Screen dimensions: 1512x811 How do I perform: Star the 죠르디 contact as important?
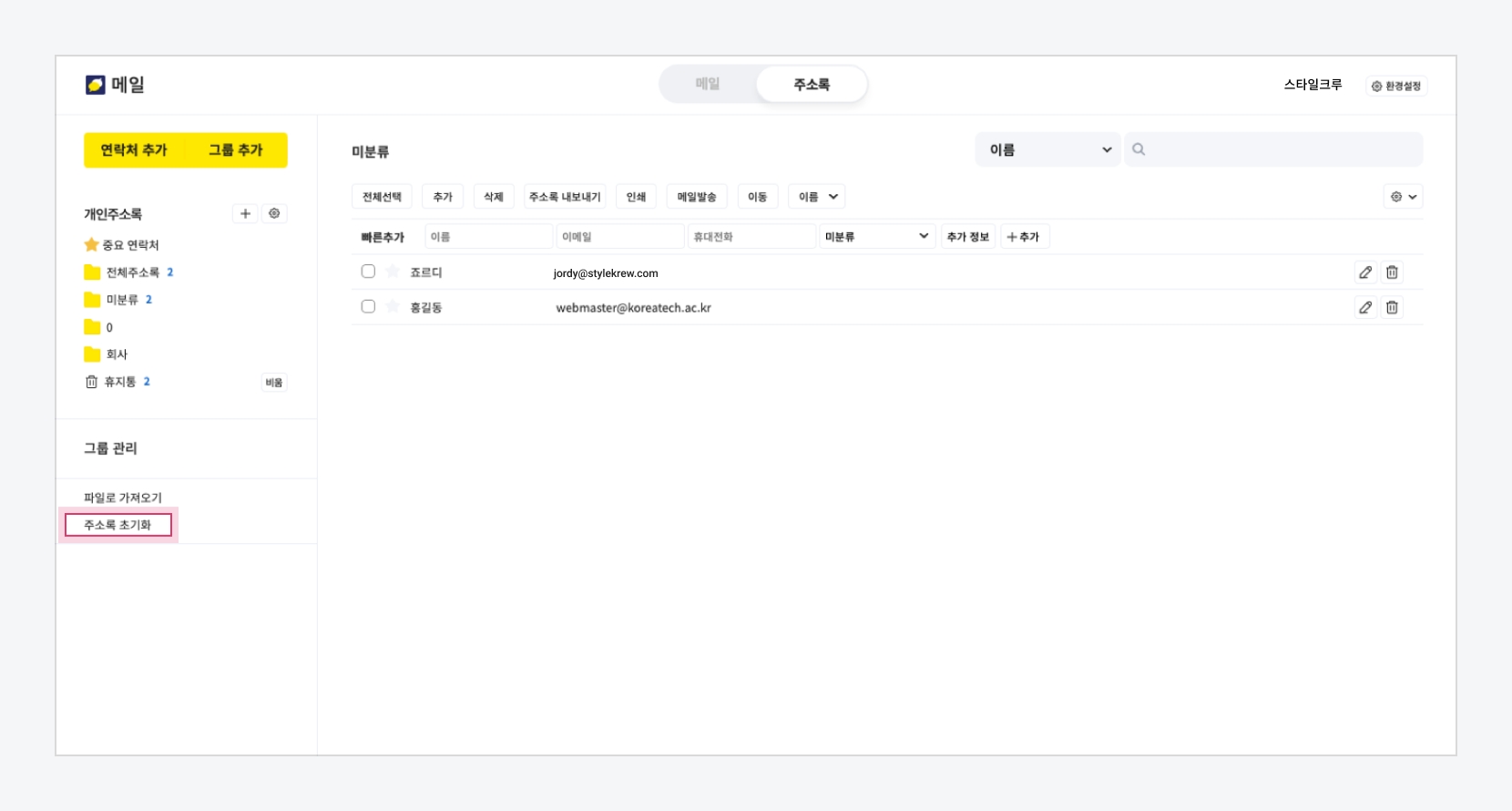pyautogui.click(x=393, y=272)
